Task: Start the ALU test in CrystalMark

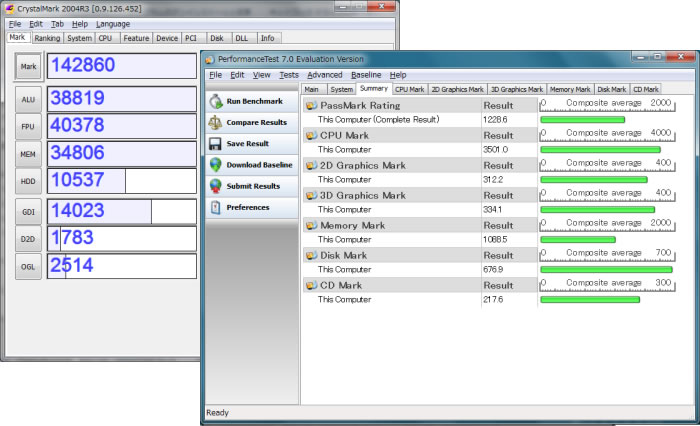Action: click(28, 99)
